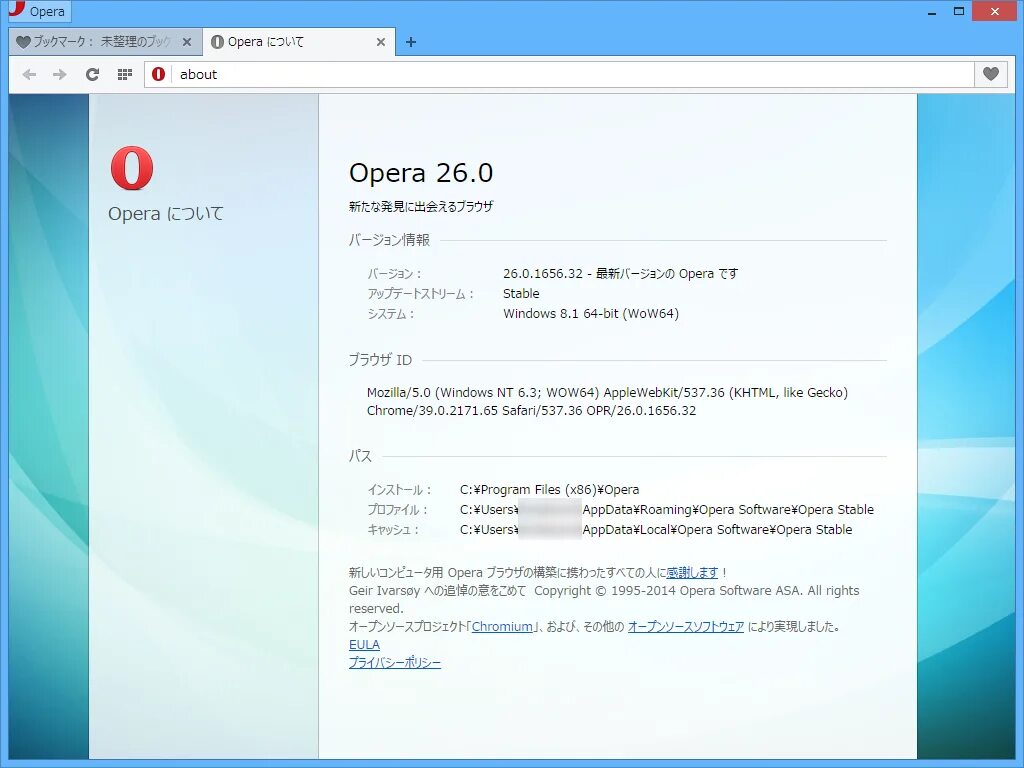The width and height of the screenshot is (1024, 768).
Task: Click the Stable update stream value
Action: [x=521, y=294]
